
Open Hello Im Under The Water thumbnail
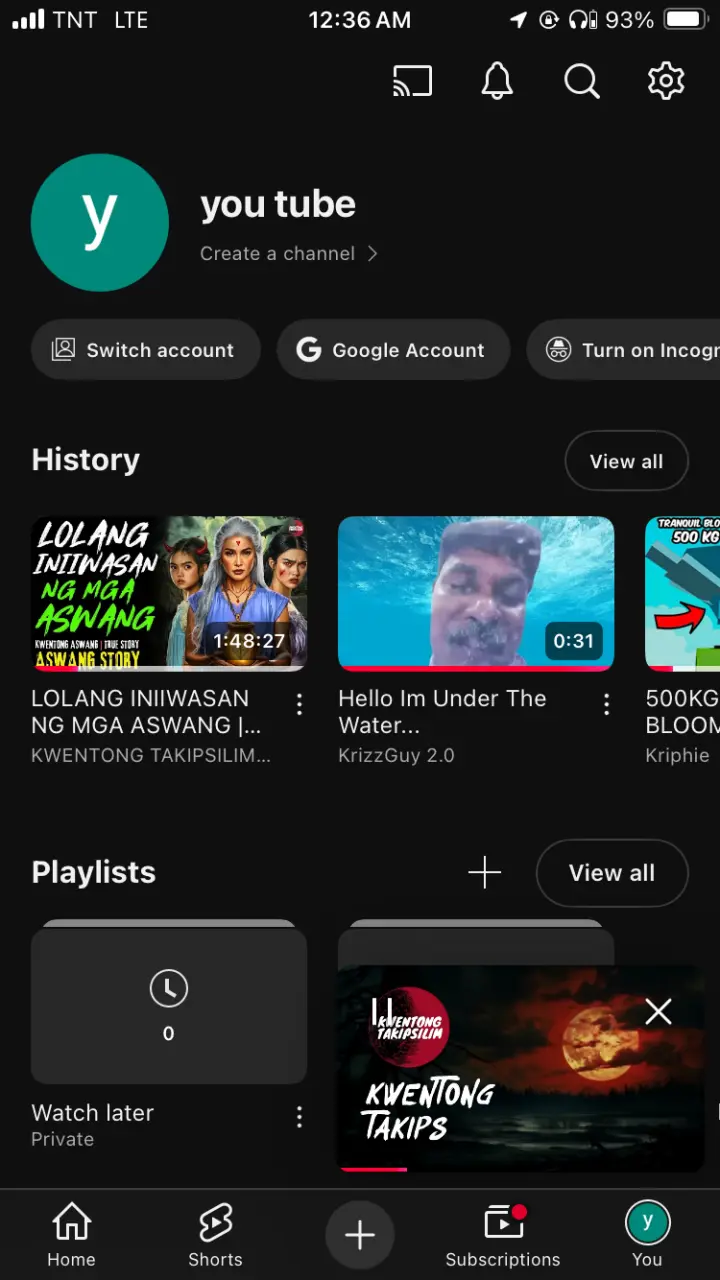click(x=476, y=593)
